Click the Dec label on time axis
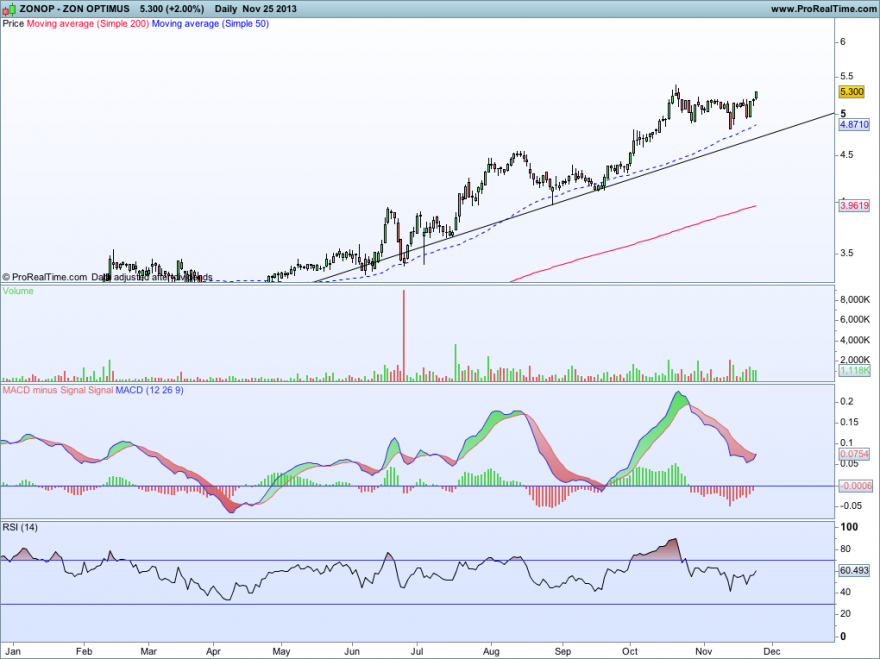Viewport: 880px width, 659px height. pos(772,651)
